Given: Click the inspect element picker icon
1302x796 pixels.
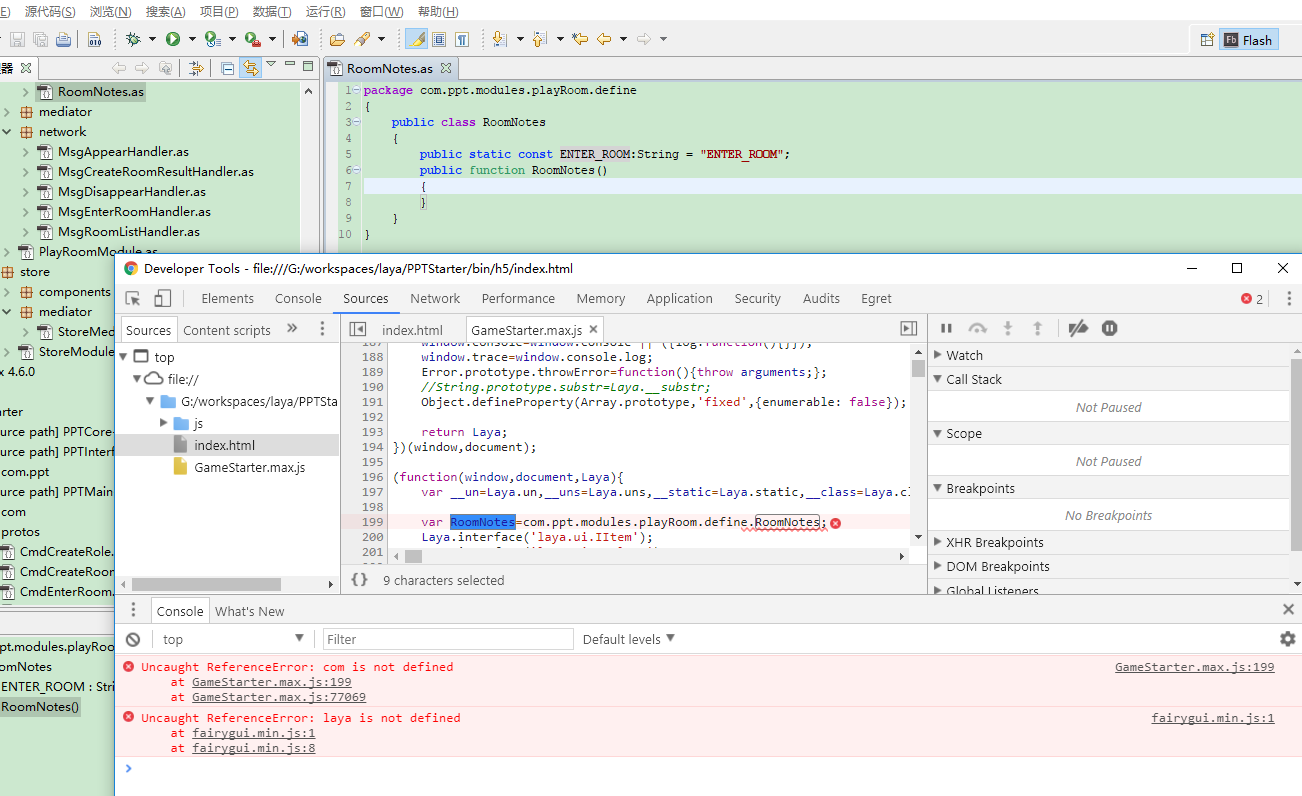Looking at the screenshot, I should 133,298.
